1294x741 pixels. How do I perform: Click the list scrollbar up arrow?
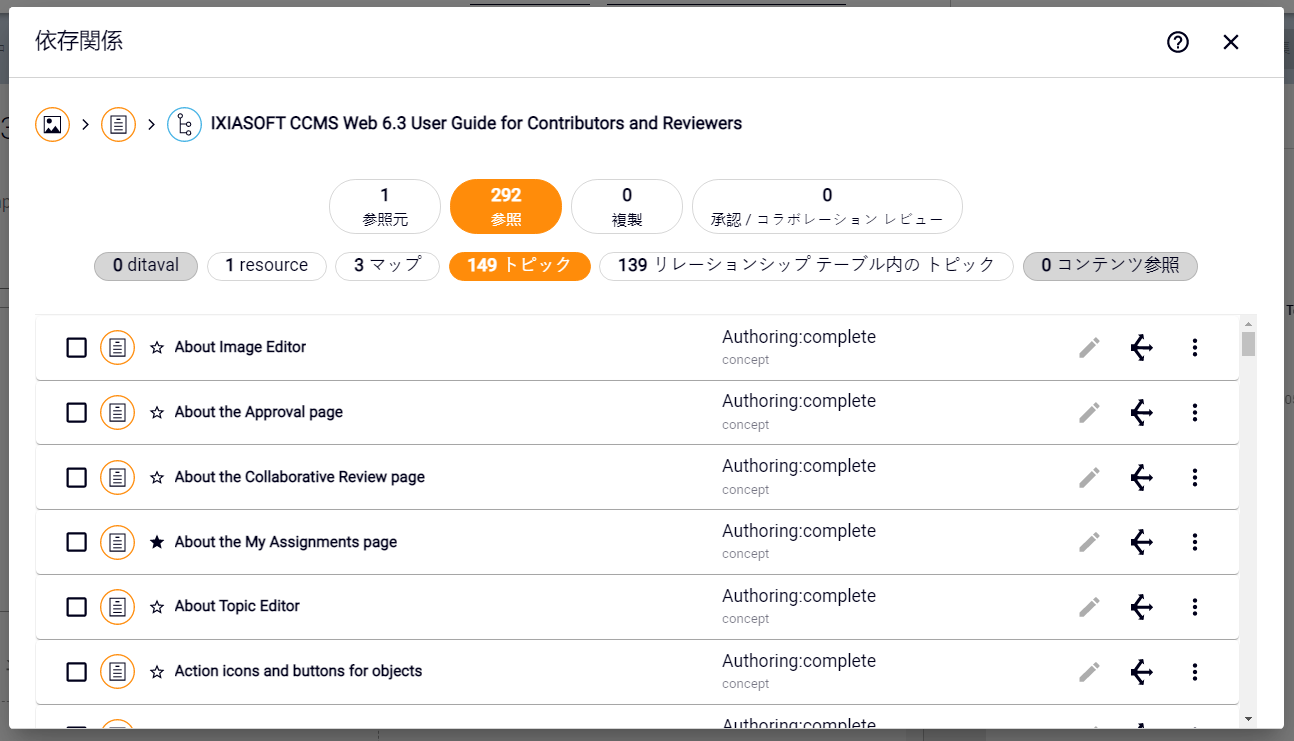(x=1248, y=323)
